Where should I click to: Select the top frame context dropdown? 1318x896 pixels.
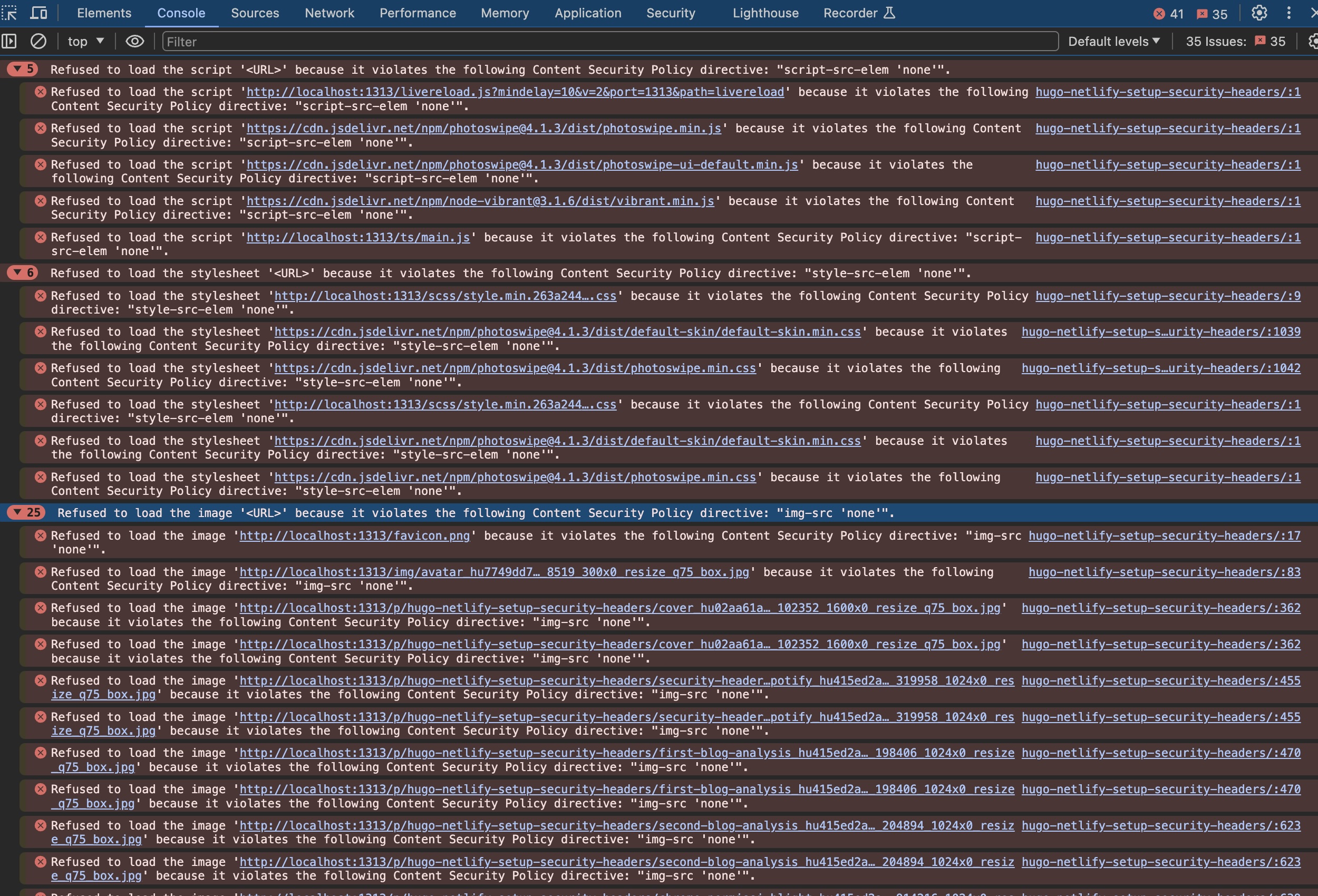tap(84, 41)
